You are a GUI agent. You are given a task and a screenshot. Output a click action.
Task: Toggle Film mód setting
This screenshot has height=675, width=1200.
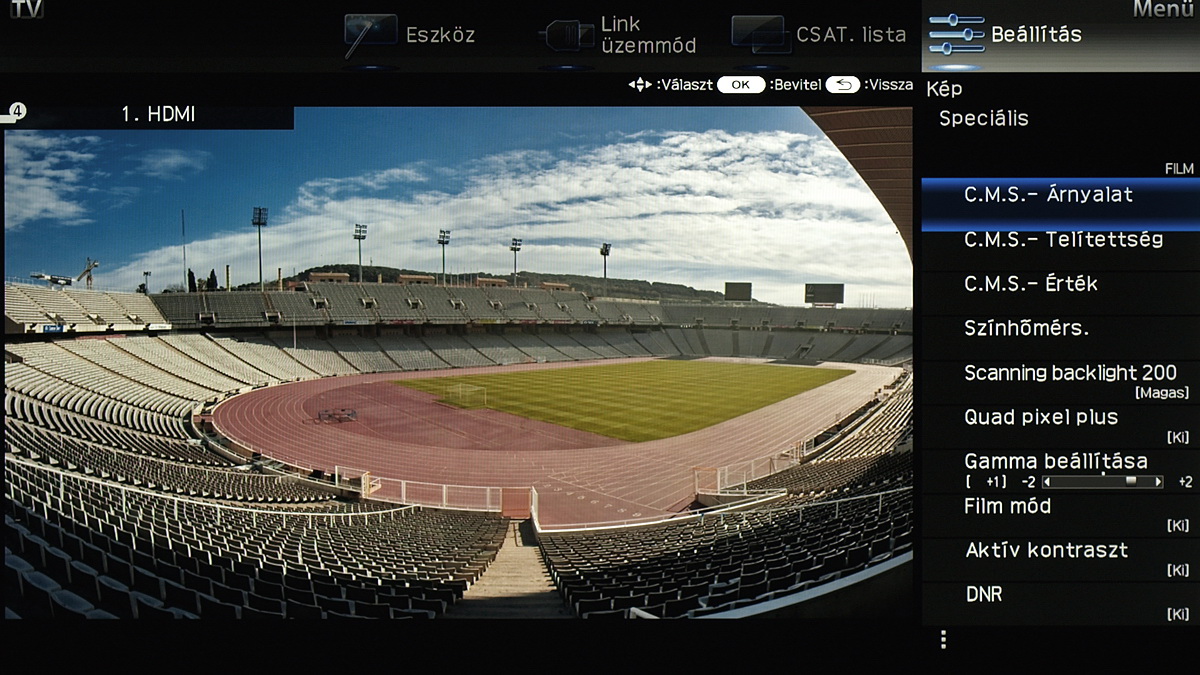click(x=1061, y=515)
